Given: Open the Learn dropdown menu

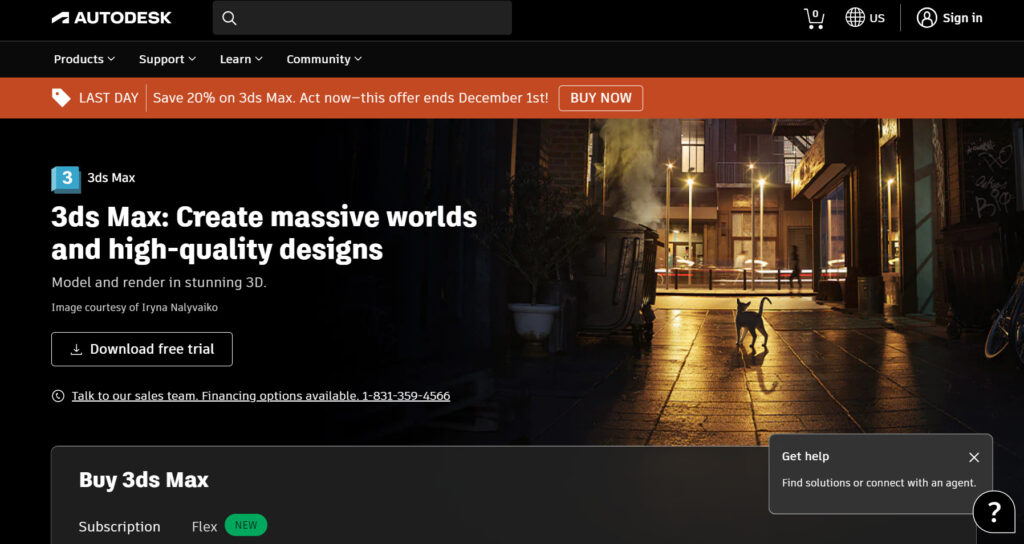Looking at the screenshot, I should [241, 59].
